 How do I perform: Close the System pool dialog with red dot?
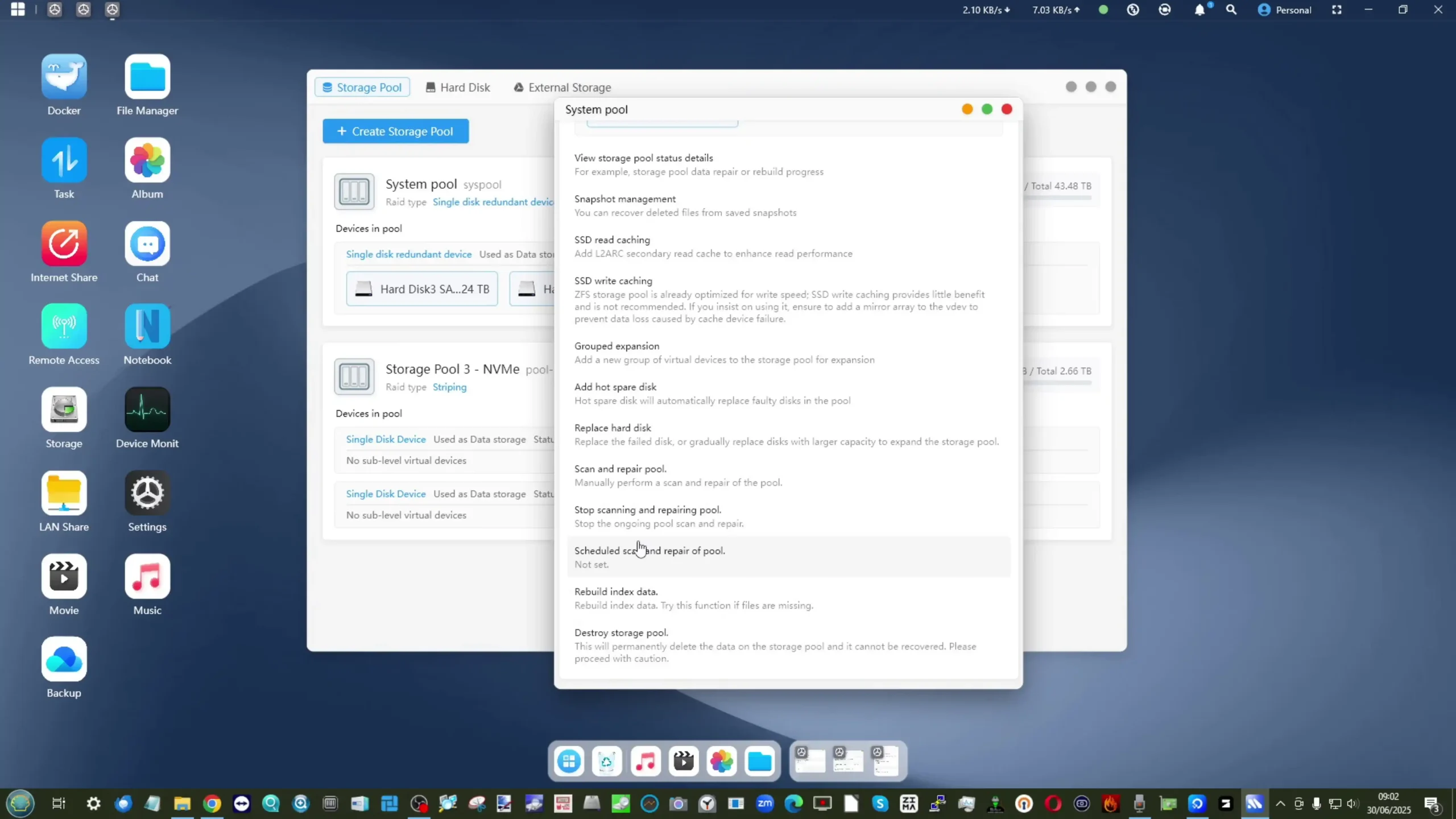tap(1007, 109)
